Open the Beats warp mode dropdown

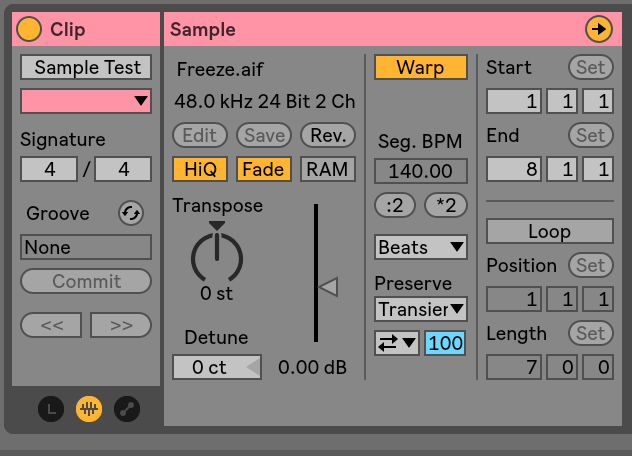click(421, 247)
